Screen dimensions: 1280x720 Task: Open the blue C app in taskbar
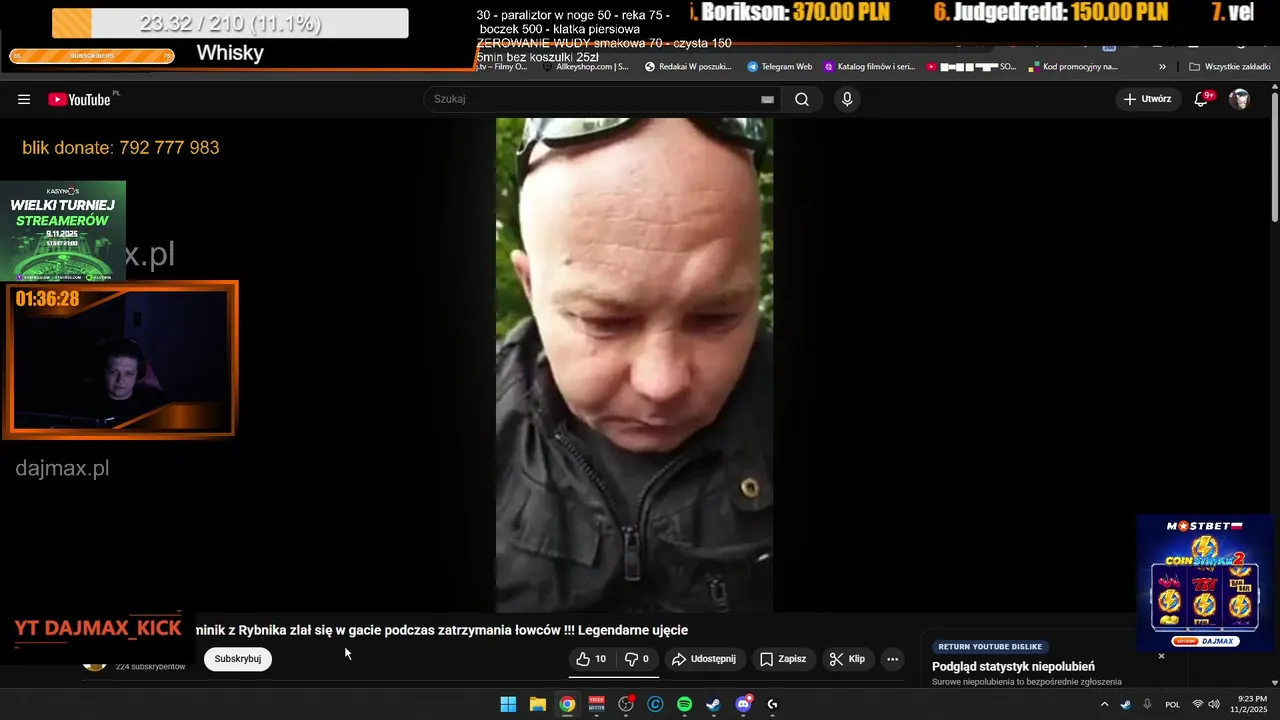pyautogui.click(x=655, y=704)
